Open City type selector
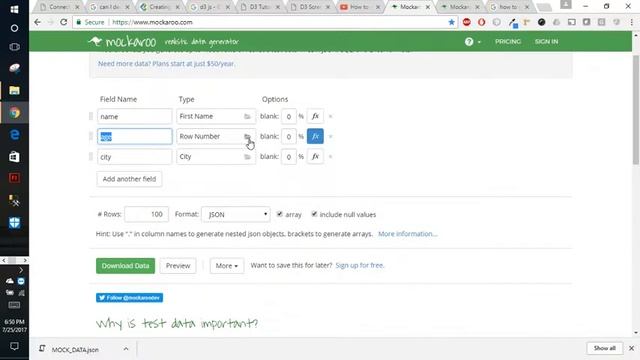 [216, 157]
